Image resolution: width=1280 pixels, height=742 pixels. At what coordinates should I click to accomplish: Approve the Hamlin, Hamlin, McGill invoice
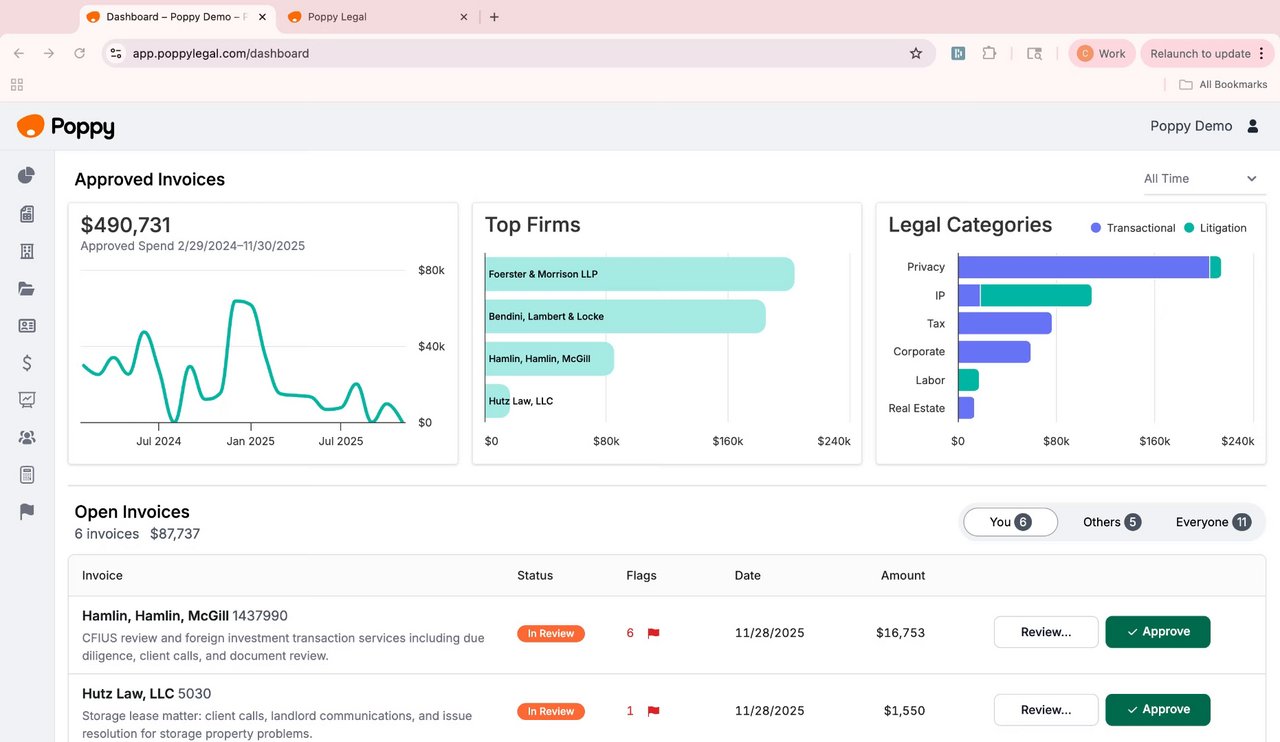click(1158, 632)
